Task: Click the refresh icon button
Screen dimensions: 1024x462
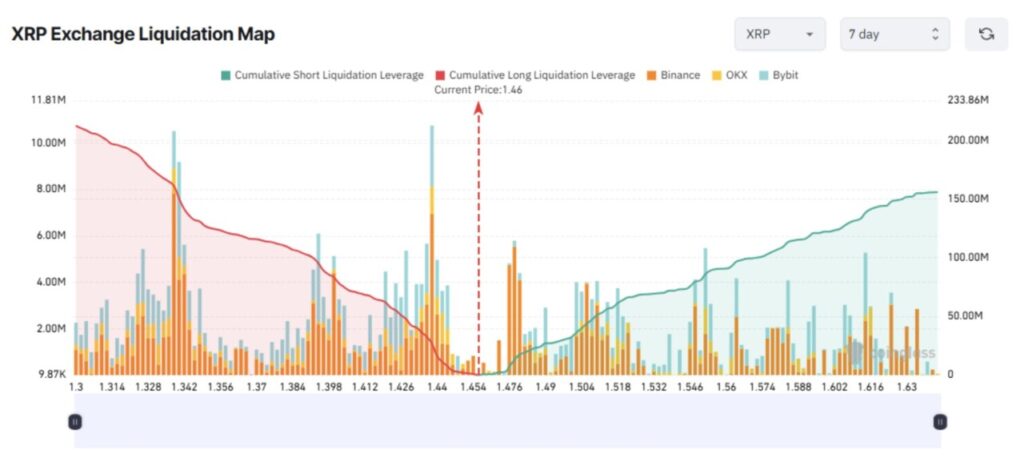Action: pos(986,34)
